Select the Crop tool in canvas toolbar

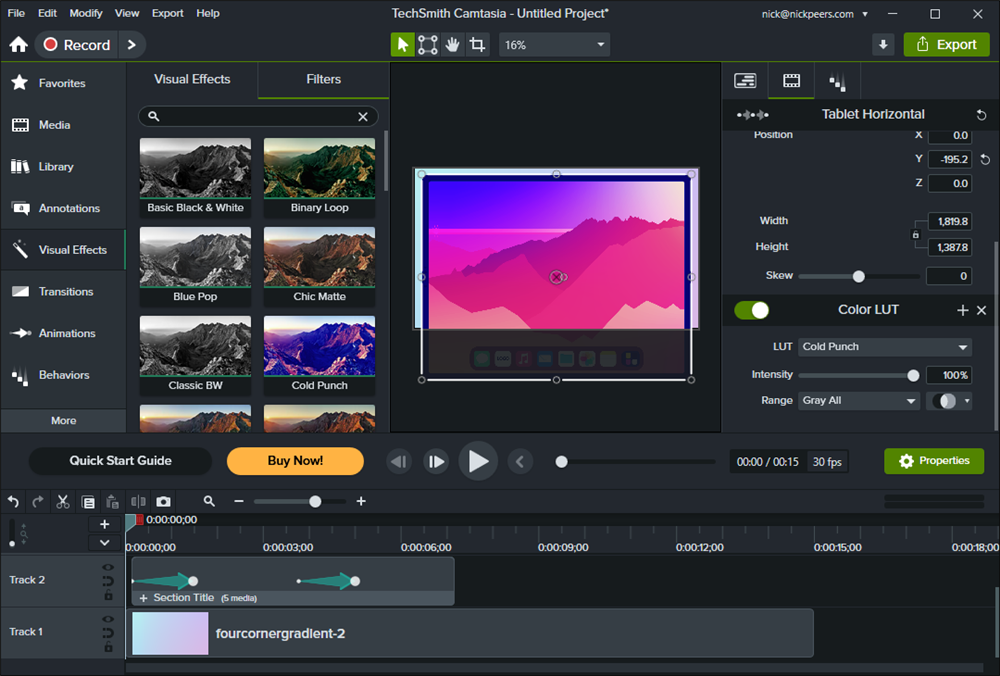coord(478,45)
